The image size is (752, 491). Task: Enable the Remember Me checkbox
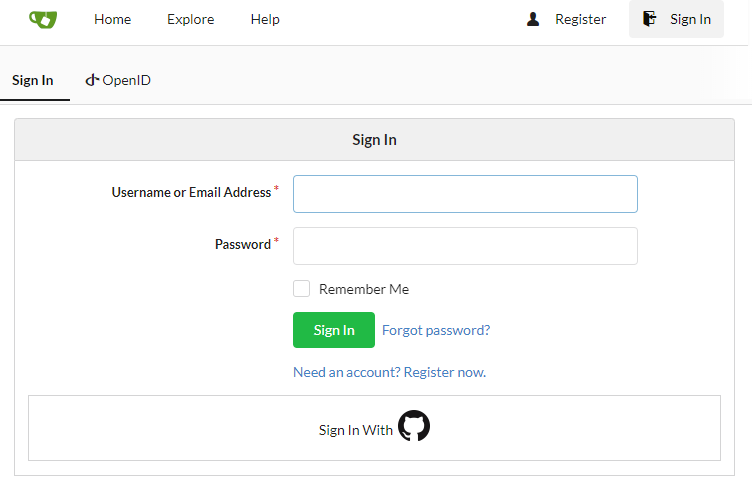(x=301, y=289)
